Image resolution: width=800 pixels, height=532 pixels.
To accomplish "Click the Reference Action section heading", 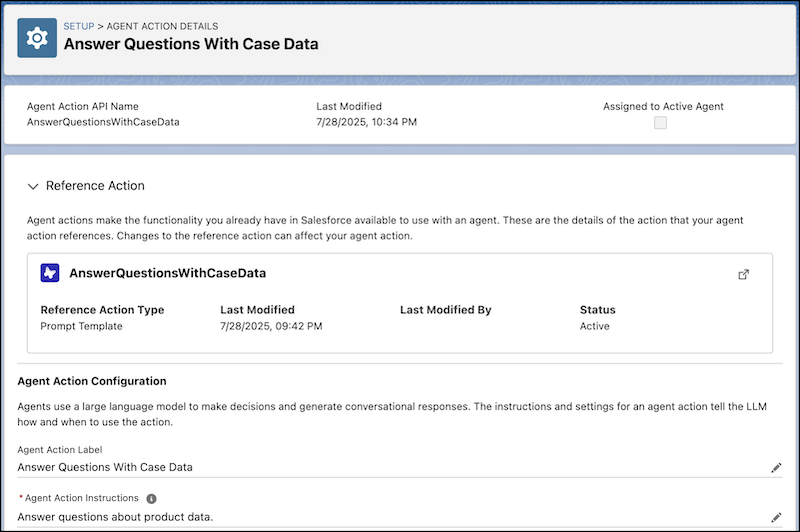I will (x=95, y=186).
